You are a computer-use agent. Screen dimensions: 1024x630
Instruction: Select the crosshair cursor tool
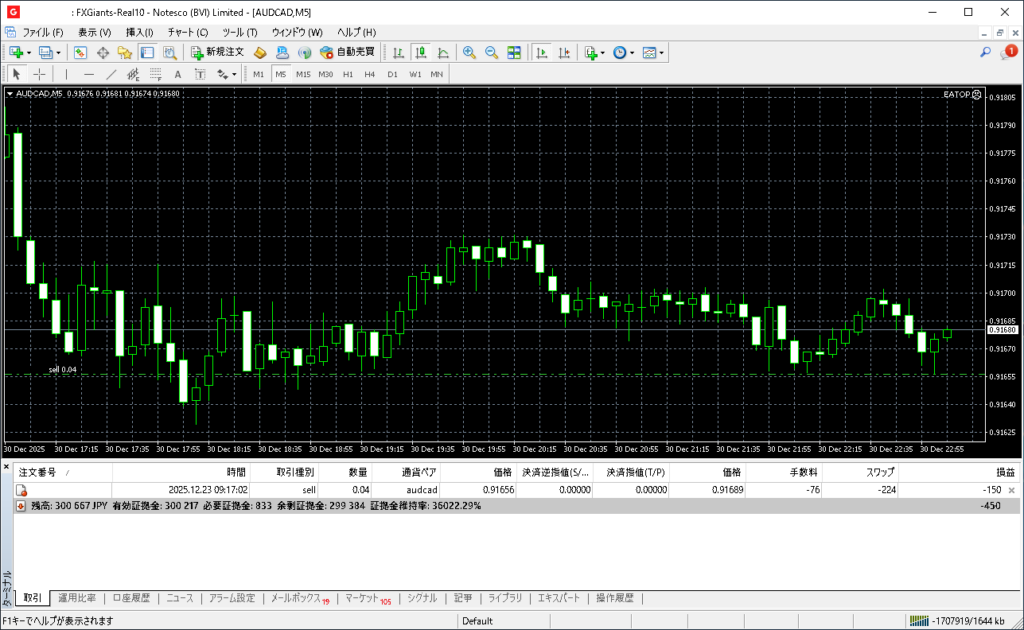40,74
